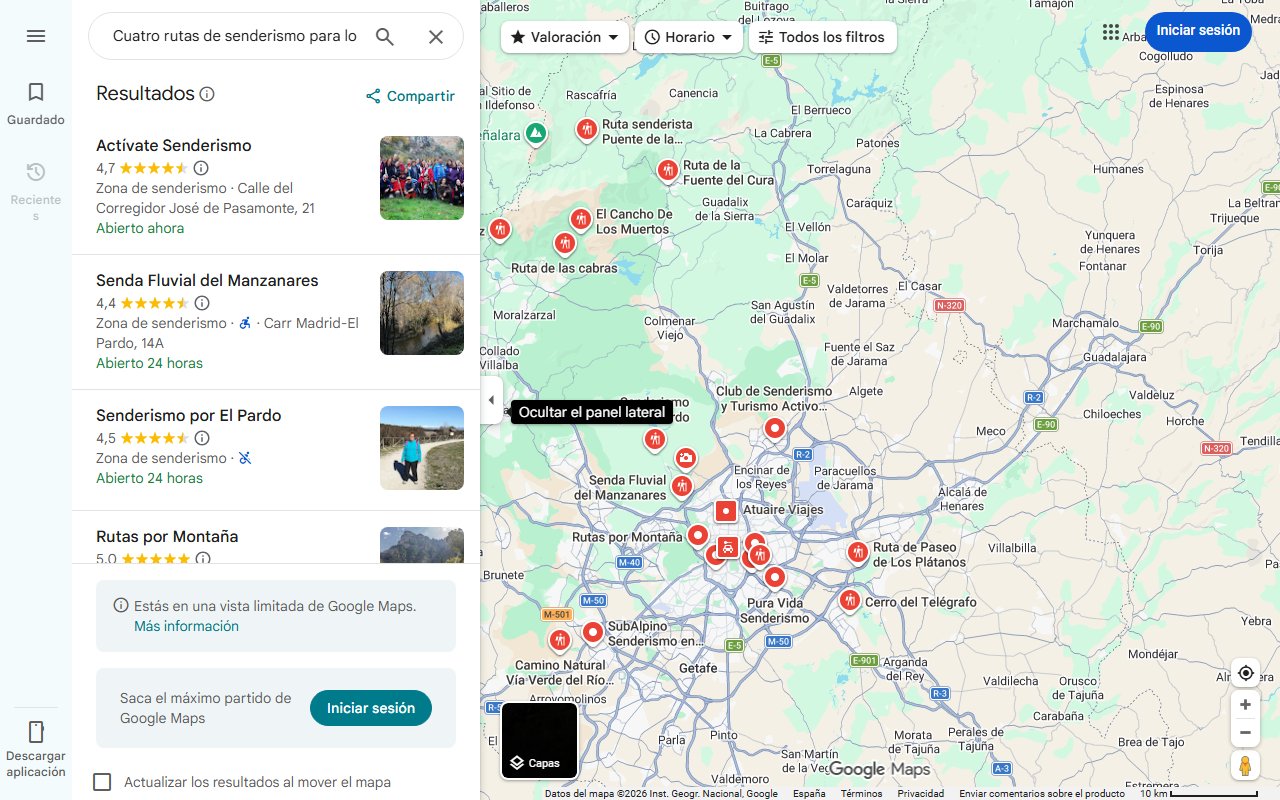Click the Descargar aplicación icon
Viewport: 1280px width, 800px height.
[x=36, y=733]
